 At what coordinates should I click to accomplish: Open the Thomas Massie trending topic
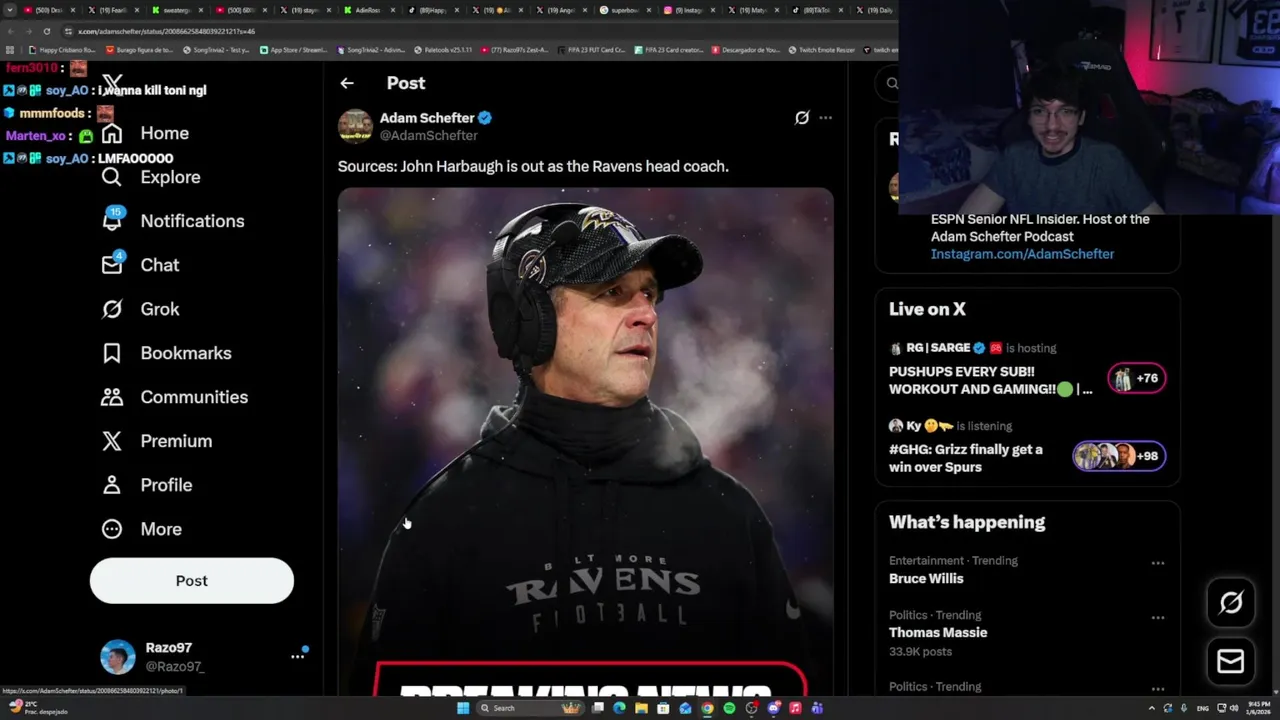(938, 632)
